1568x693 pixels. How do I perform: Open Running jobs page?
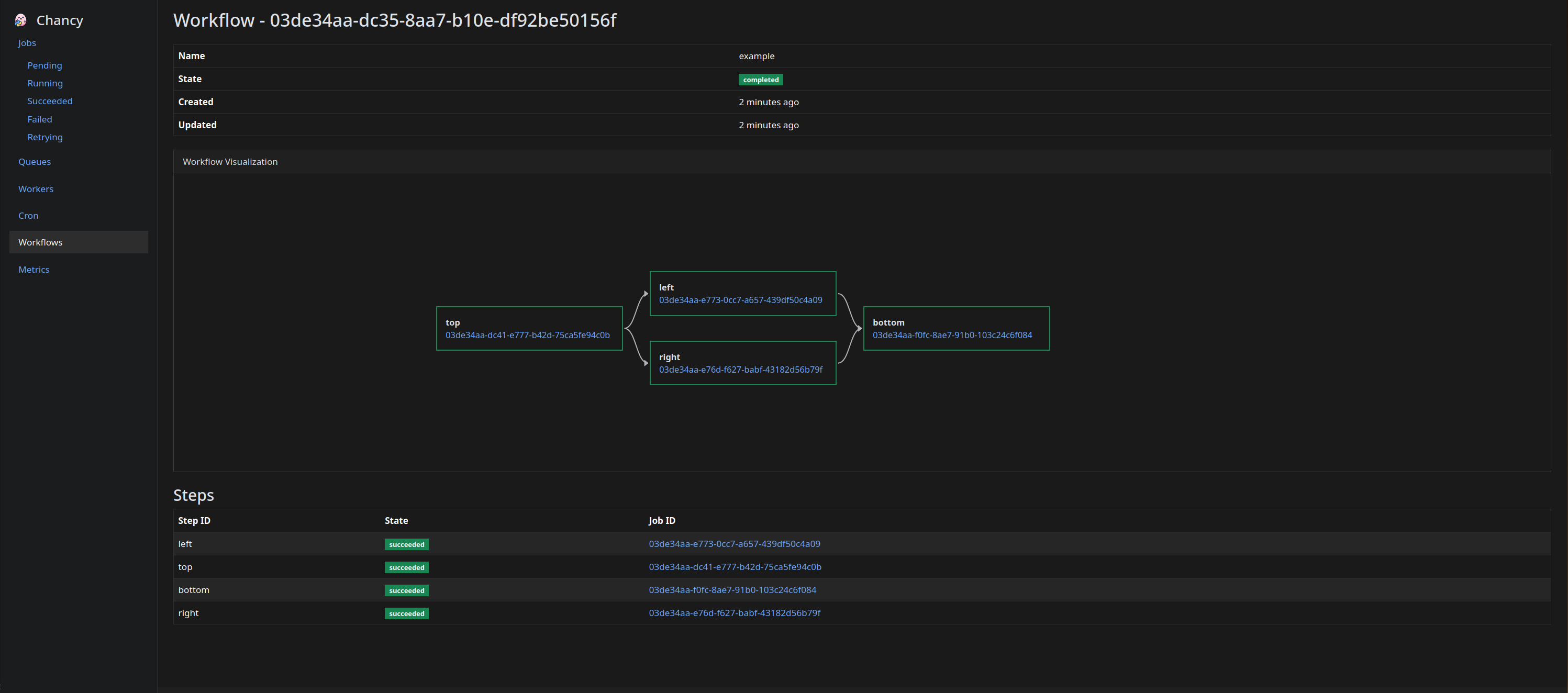pos(45,83)
